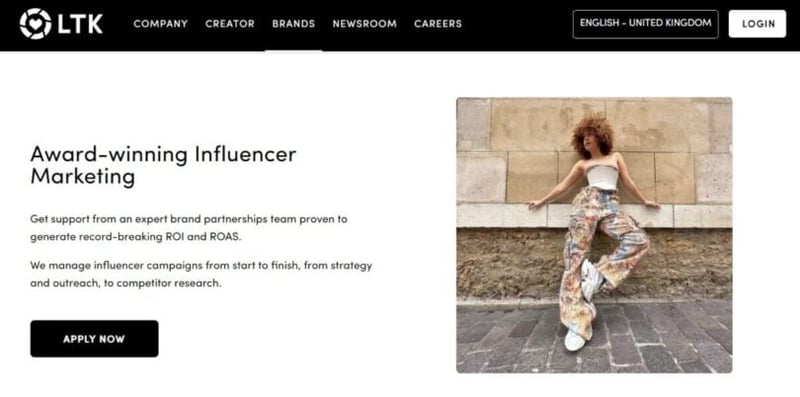Open the CREATOR navigation item
The width and height of the screenshot is (800, 397).
pos(230,24)
